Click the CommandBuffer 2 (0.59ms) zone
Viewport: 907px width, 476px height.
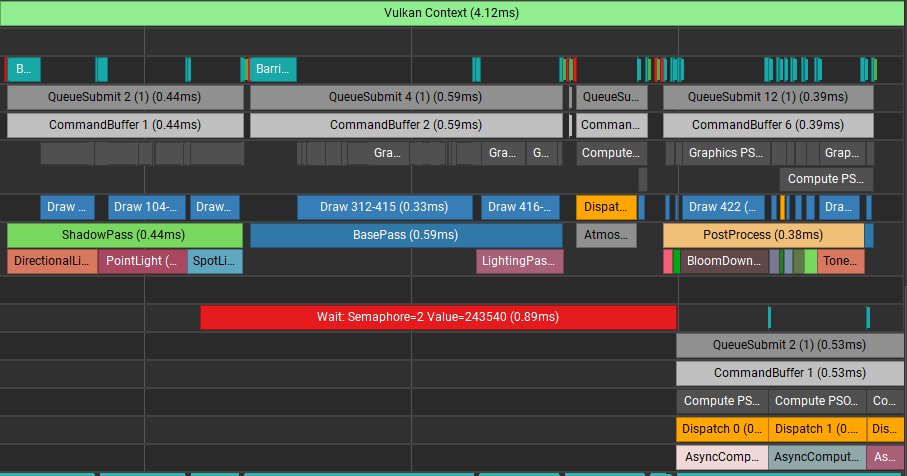[x=406, y=125]
